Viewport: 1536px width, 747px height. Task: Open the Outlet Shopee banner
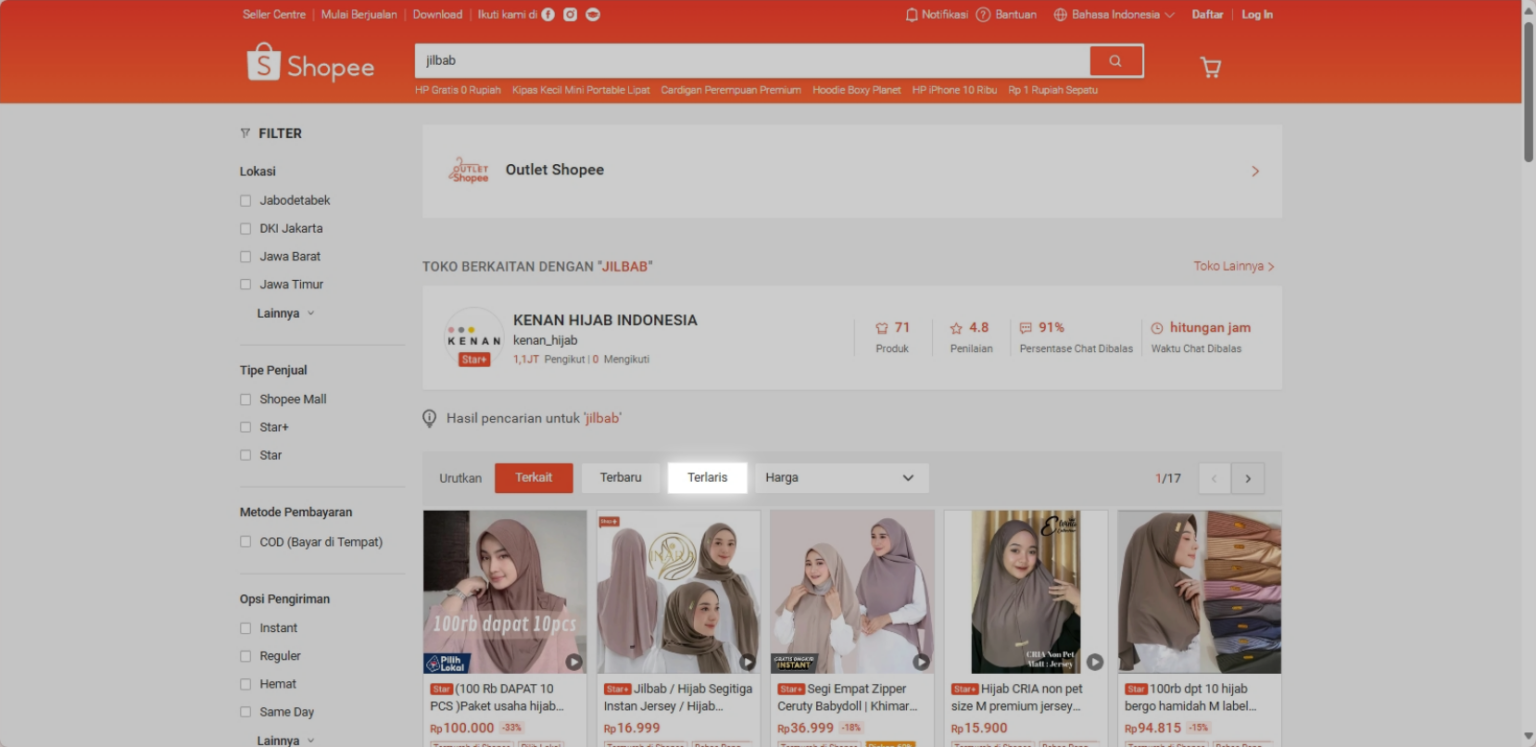point(851,170)
